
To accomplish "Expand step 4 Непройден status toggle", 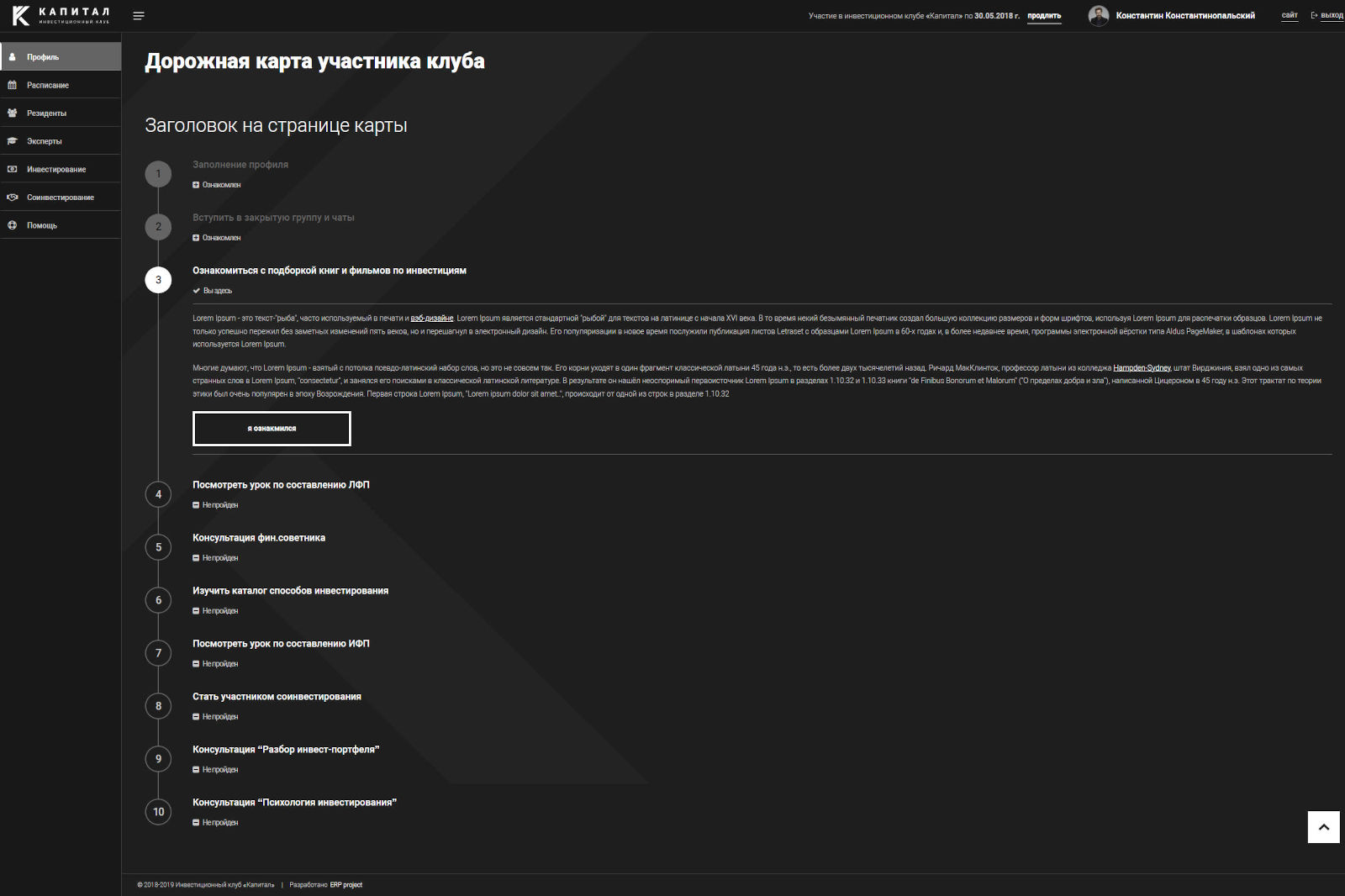I will pyautogui.click(x=196, y=505).
